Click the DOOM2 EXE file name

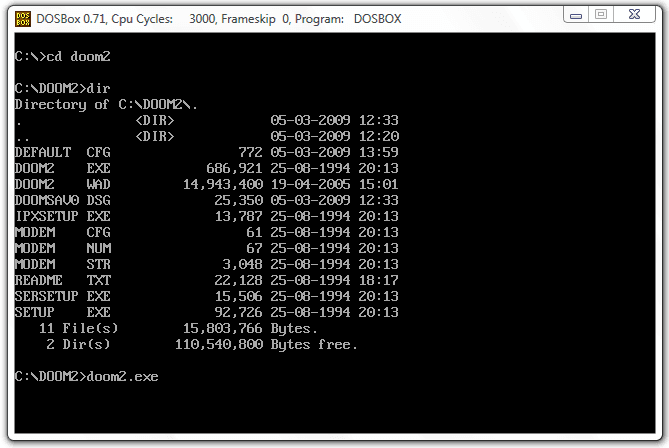pos(62,168)
